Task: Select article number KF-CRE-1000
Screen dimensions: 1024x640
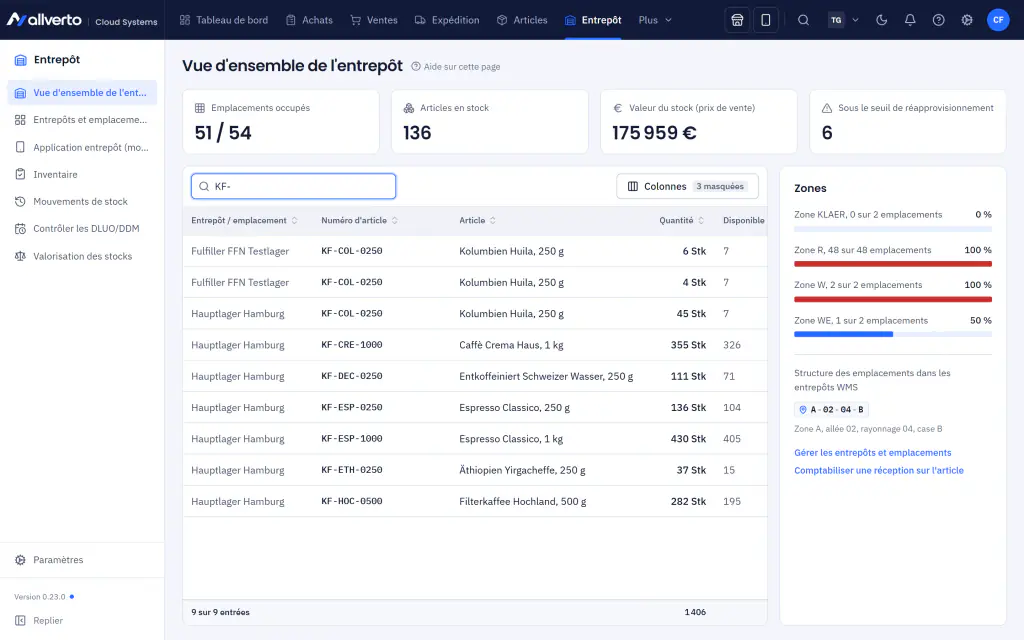Action: [351, 345]
